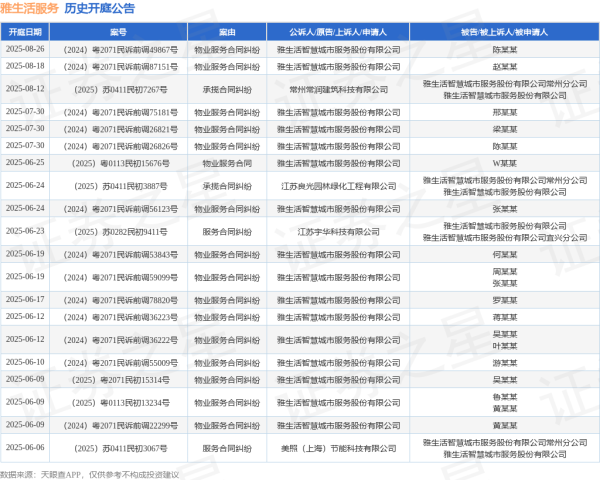Click plaintiff 美照（上海）节能科技有限公司
This screenshot has width=600, height=480.
point(339,449)
